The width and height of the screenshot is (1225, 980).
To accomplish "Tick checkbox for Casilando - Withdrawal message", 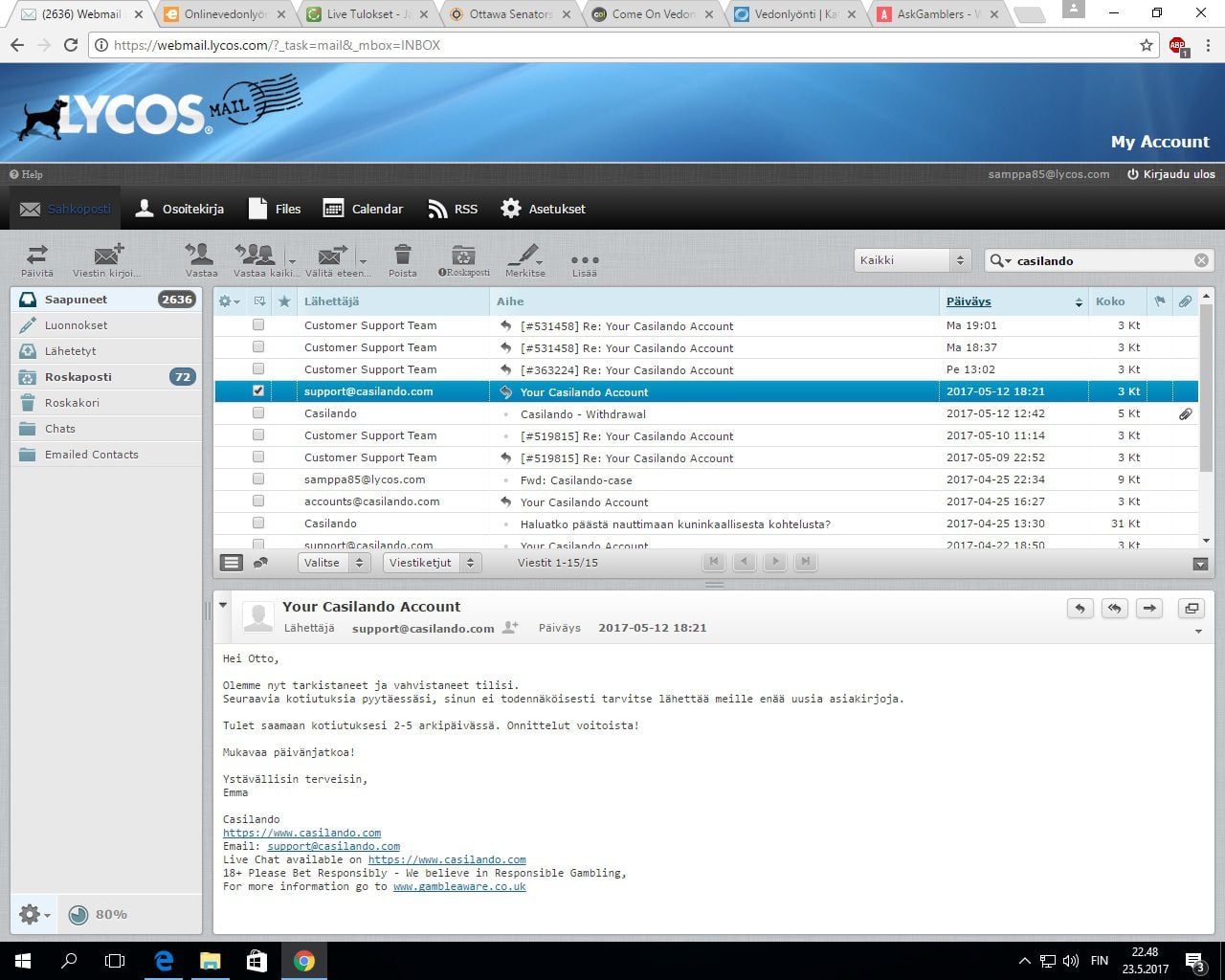I will point(258,413).
